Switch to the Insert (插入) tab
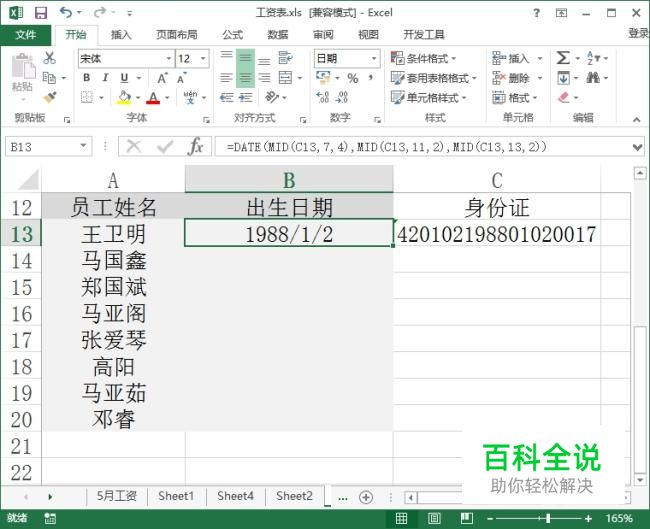650x529 pixels. click(x=121, y=35)
